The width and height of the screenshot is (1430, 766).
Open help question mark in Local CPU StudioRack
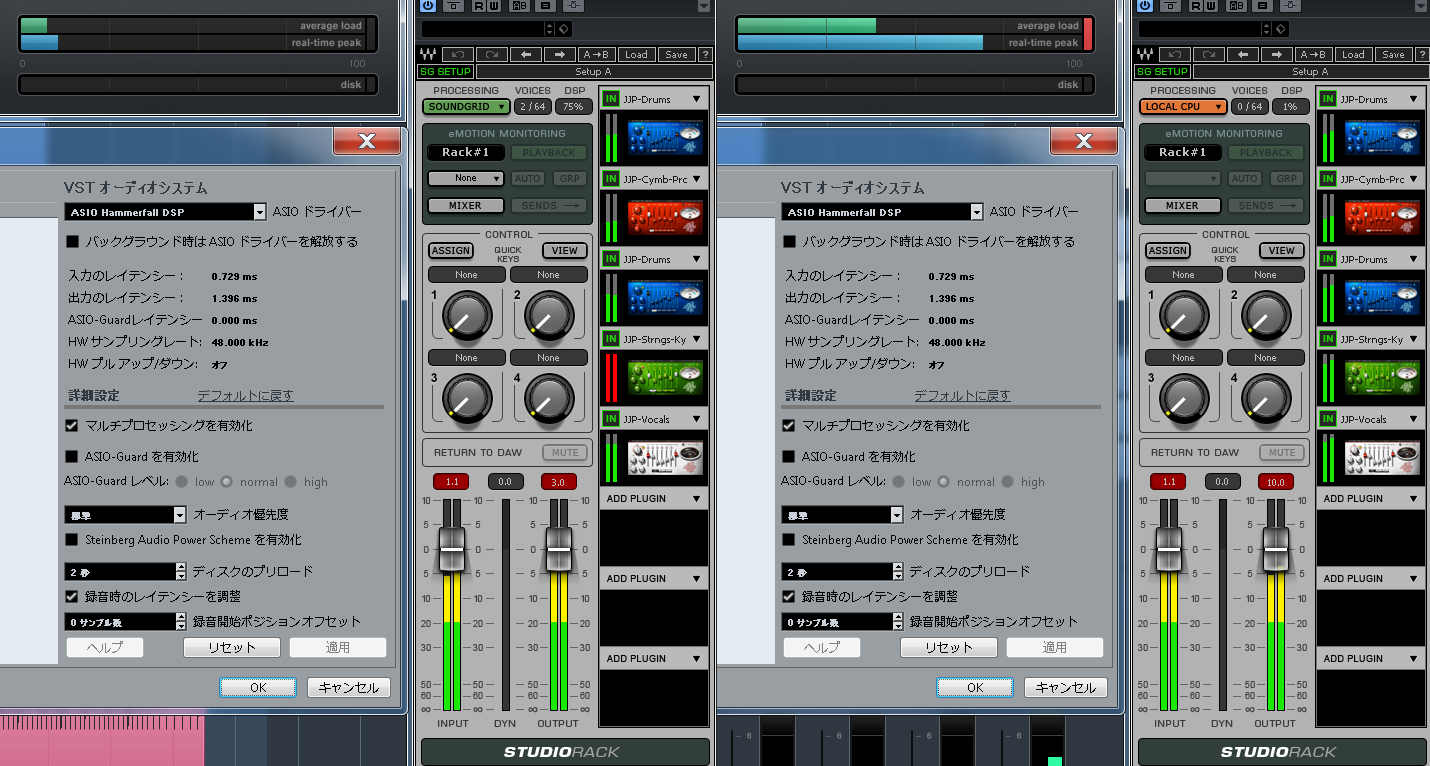coord(1423,54)
